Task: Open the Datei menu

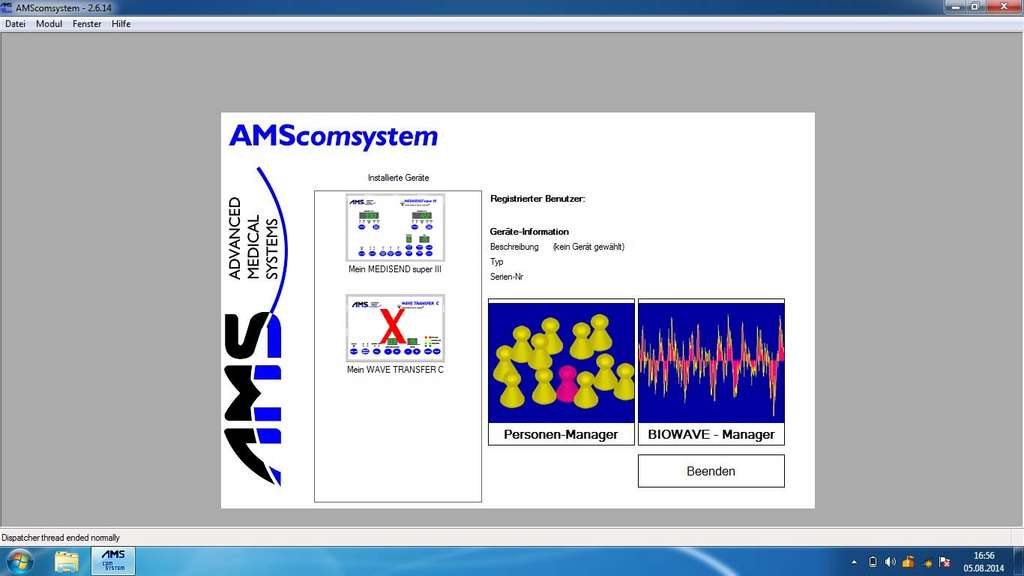Action: pos(15,24)
